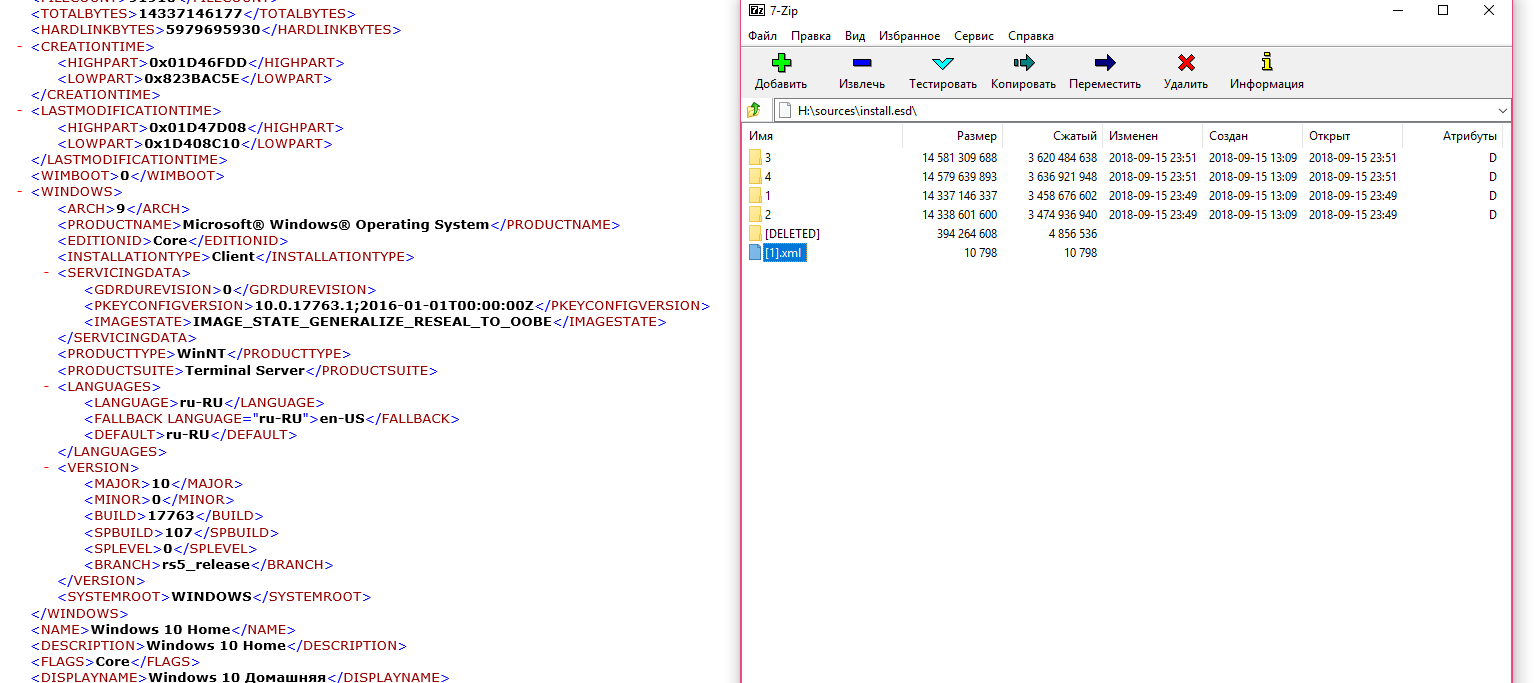
Task: Click the [DELETED] folder name
Action: (x=792, y=234)
